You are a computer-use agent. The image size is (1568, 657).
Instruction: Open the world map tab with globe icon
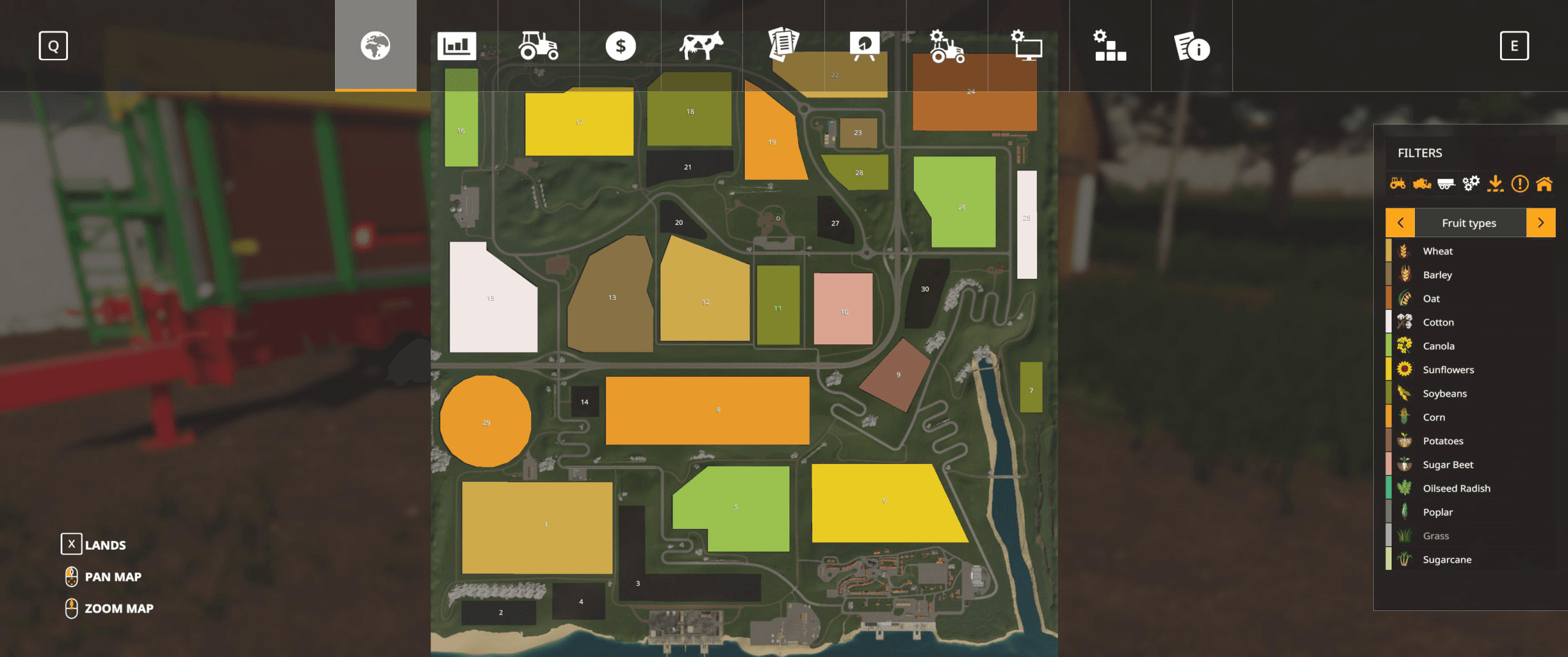tap(375, 46)
